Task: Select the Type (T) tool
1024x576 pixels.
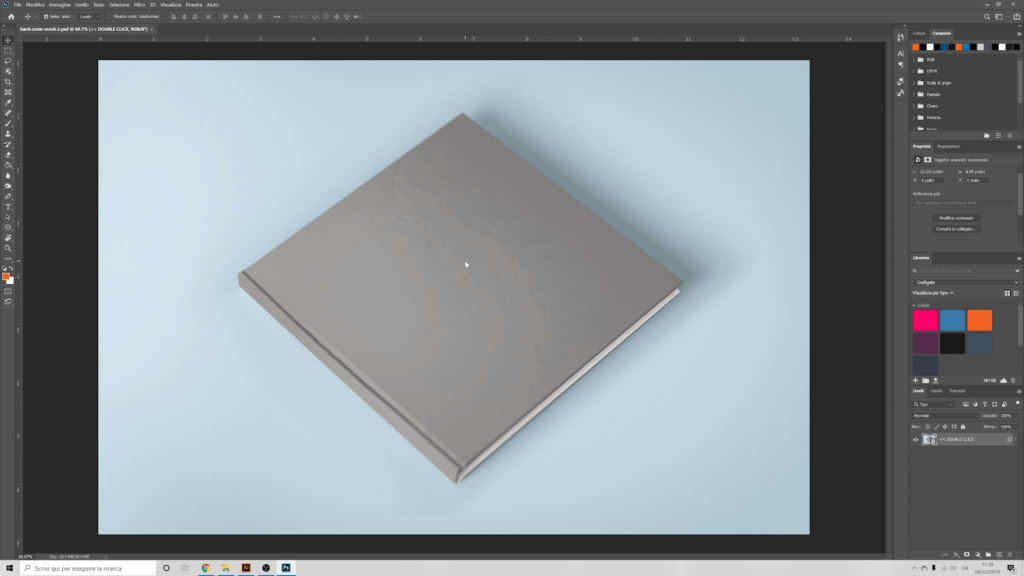Action: coord(8,207)
